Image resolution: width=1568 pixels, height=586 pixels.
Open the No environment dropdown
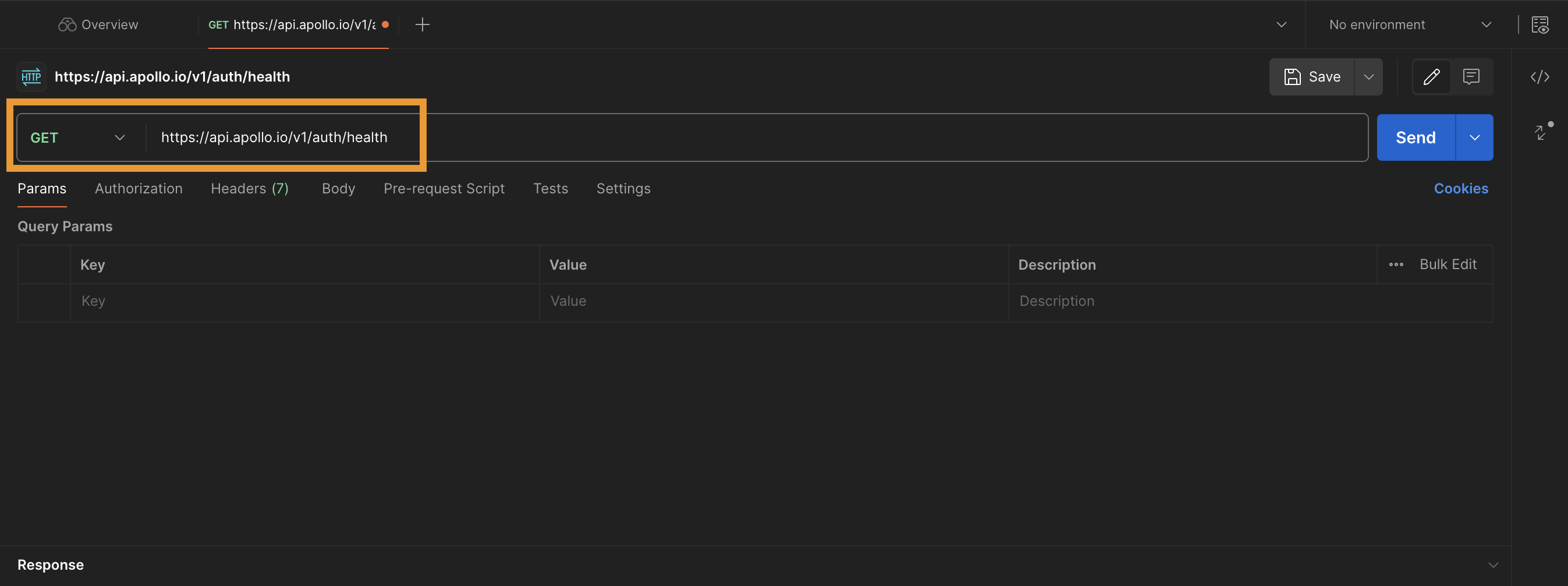[x=1410, y=24]
